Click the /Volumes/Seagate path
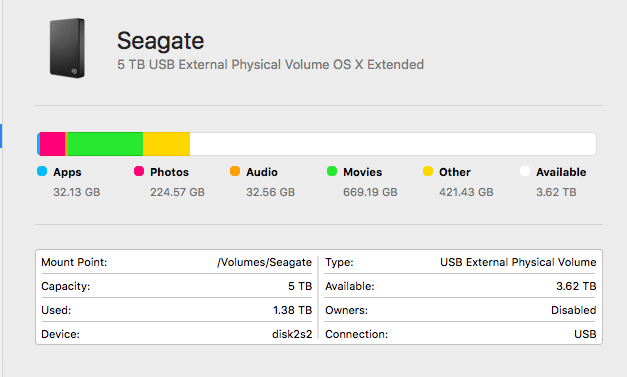627x377 pixels. coord(264,262)
